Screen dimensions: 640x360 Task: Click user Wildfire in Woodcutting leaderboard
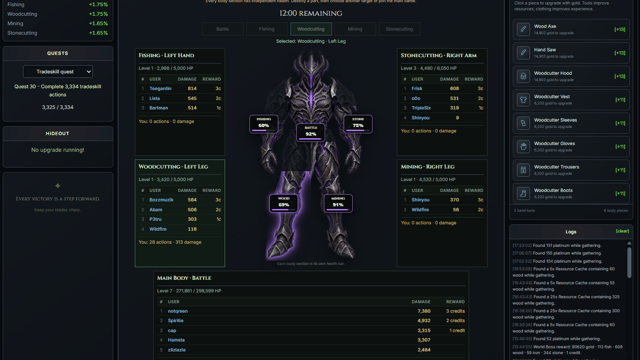(158, 229)
